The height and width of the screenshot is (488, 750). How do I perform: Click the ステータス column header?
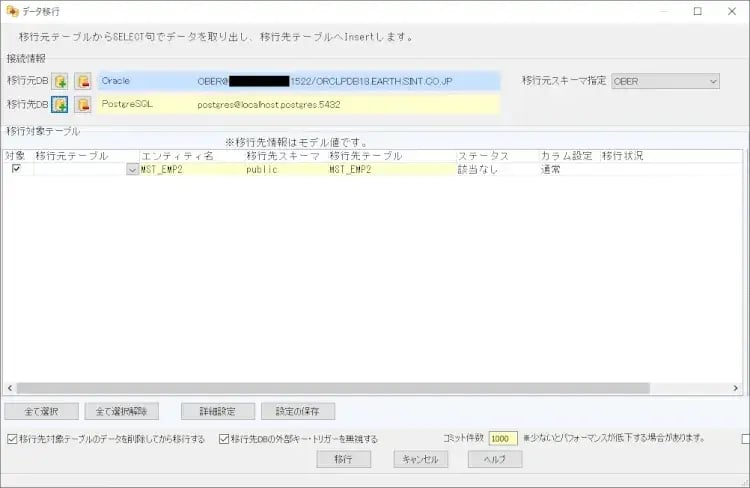pos(495,156)
